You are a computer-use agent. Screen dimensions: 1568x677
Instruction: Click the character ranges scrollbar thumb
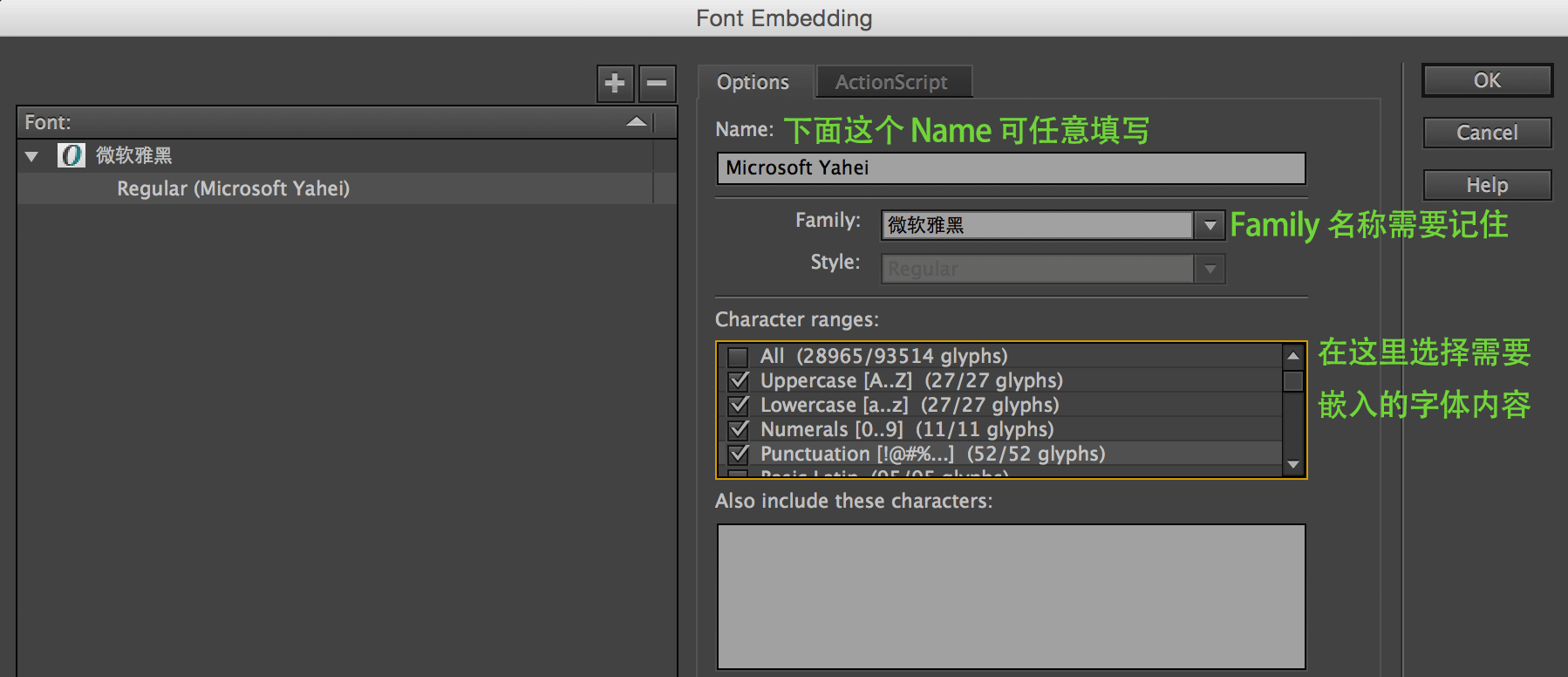pyautogui.click(x=1293, y=381)
